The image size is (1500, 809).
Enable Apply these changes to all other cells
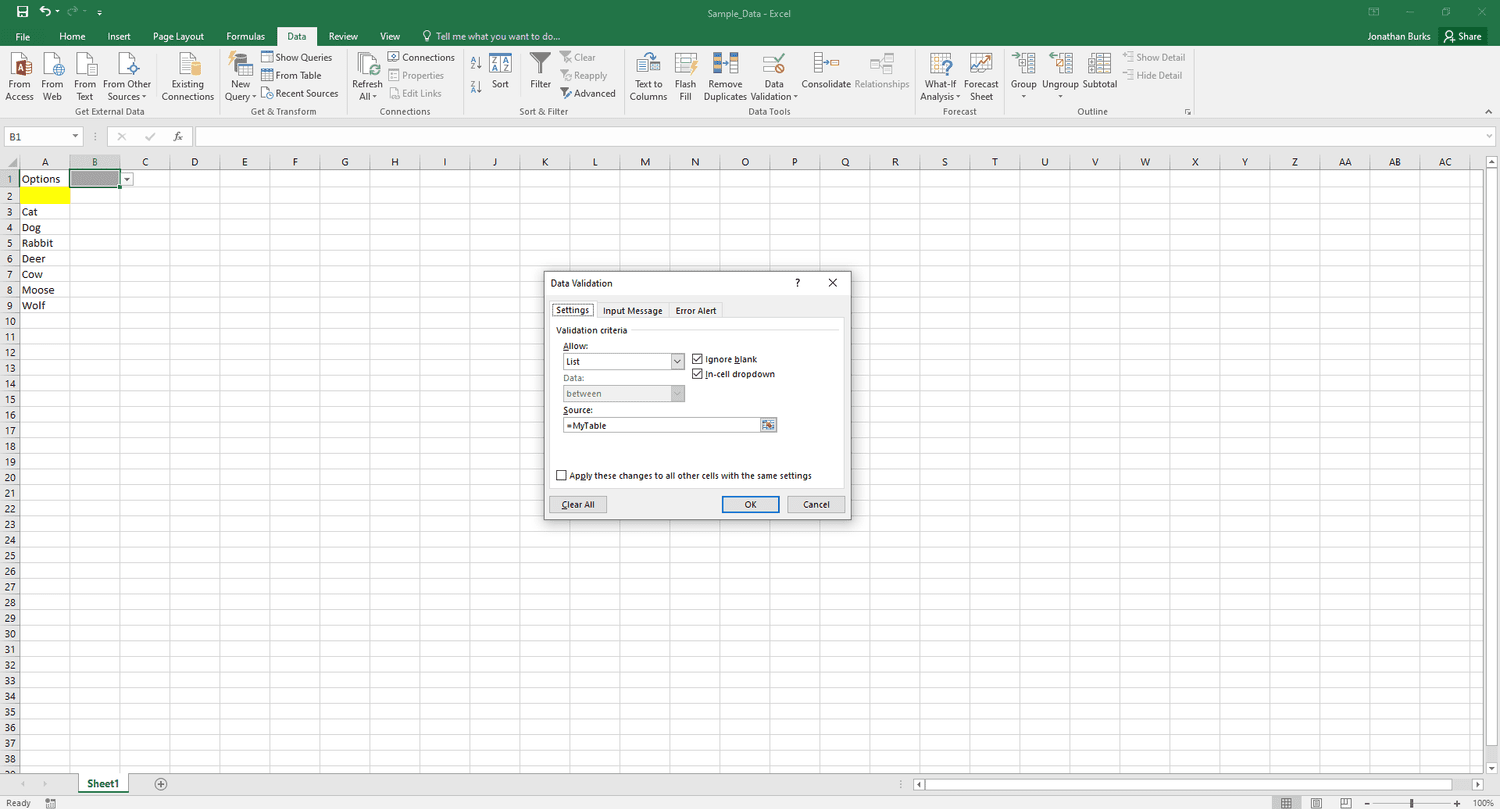click(x=561, y=476)
